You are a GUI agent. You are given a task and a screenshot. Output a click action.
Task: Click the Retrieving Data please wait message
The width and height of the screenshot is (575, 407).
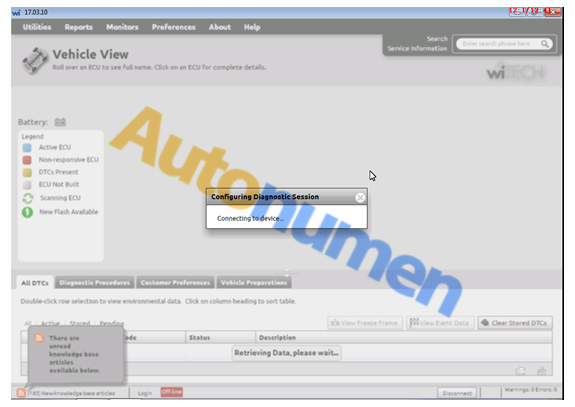(x=286, y=353)
